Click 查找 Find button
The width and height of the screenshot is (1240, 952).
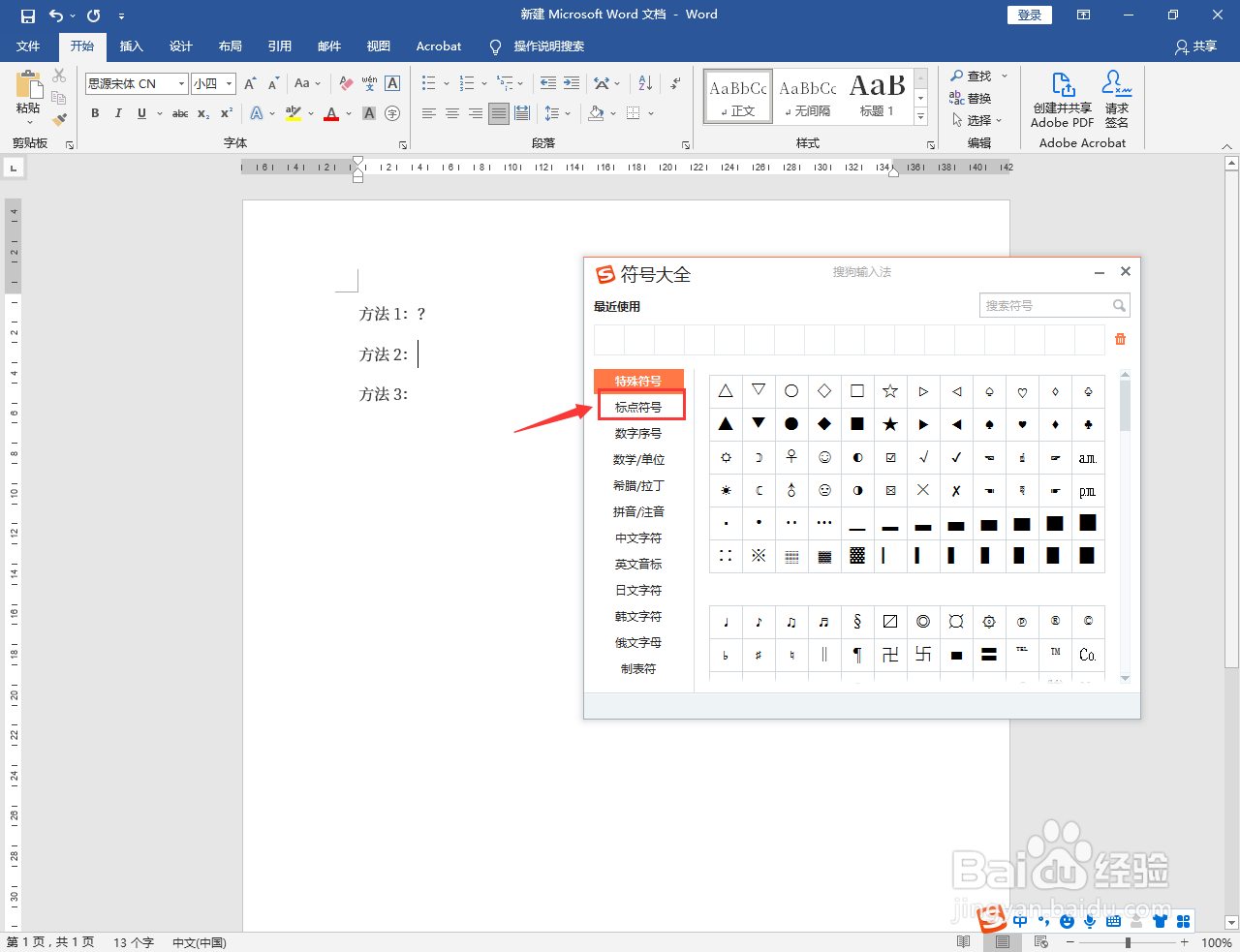coord(972,76)
